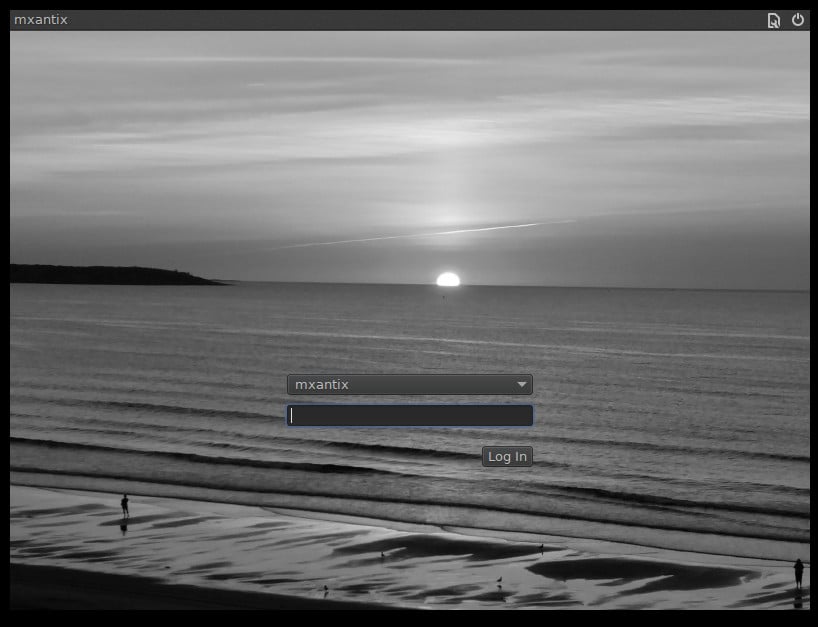Viewport: 818px width, 627px height.
Task: Click the Log In button
Action: pos(507,456)
